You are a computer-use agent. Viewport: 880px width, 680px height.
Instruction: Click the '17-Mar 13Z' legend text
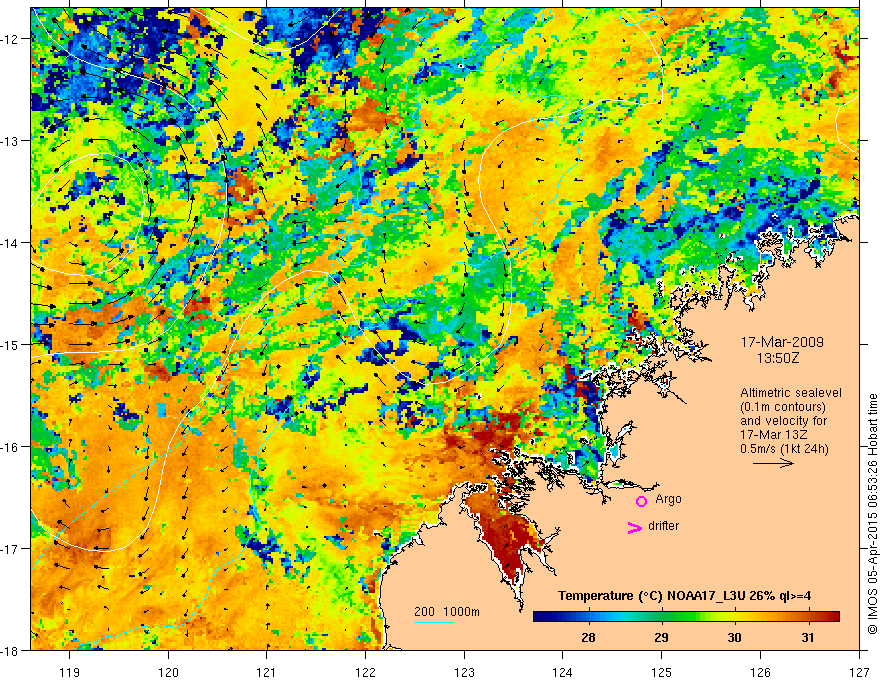[774, 435]
